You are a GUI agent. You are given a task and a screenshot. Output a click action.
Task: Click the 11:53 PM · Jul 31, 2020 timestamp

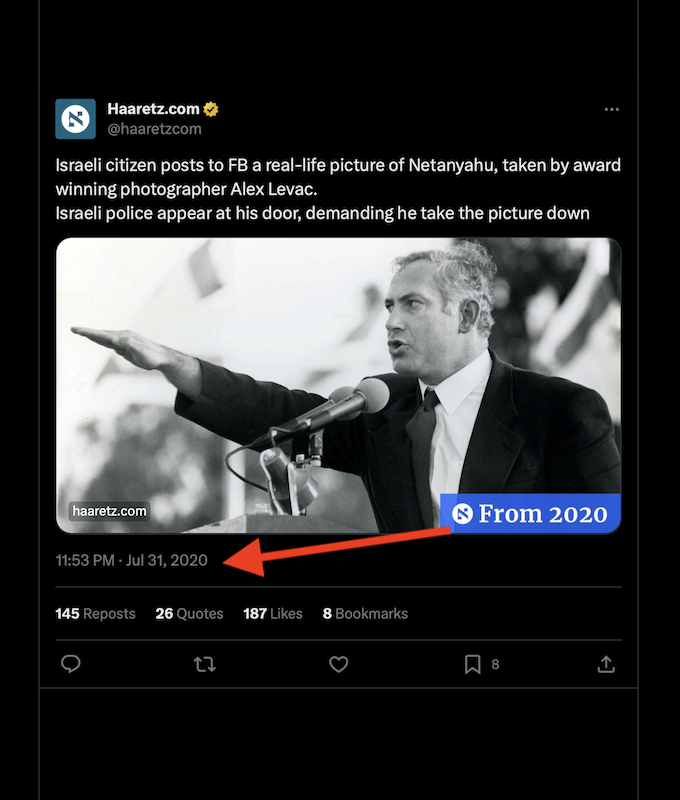point(132,560)
